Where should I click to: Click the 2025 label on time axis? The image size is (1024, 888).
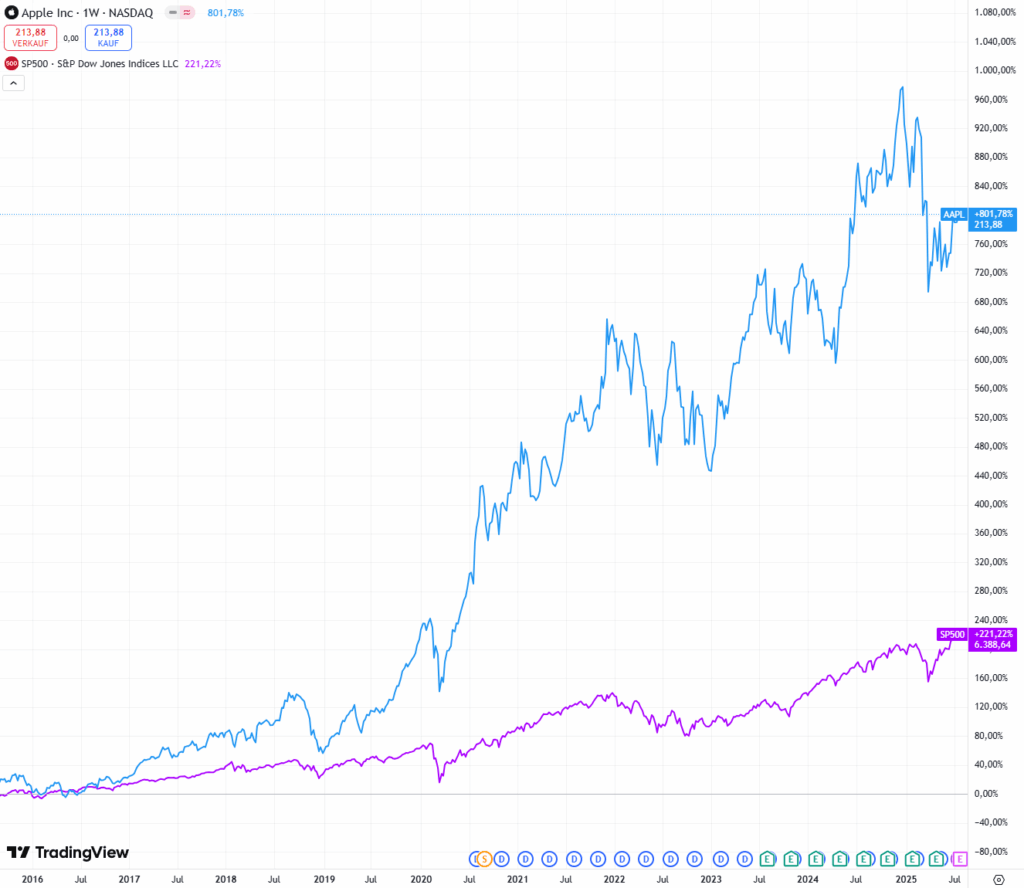(x=906, y=879)
